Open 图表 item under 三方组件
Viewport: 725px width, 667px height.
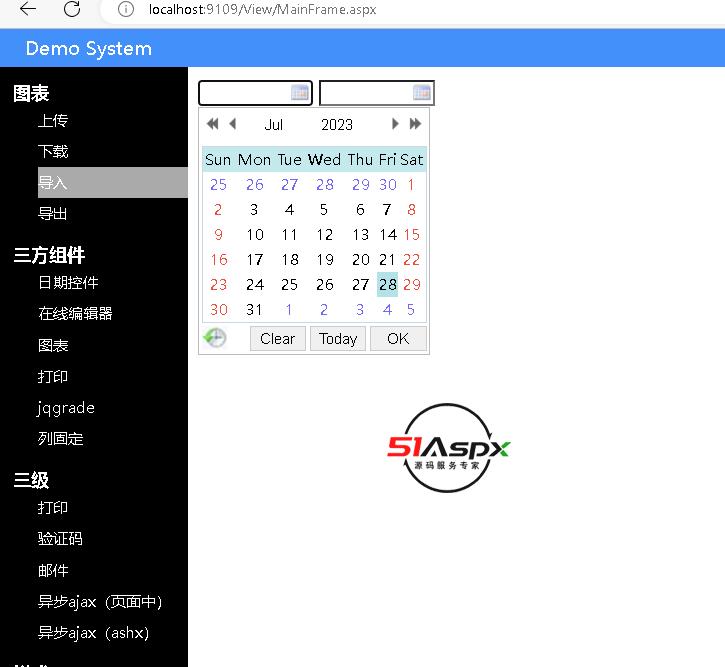coord(53,345)
